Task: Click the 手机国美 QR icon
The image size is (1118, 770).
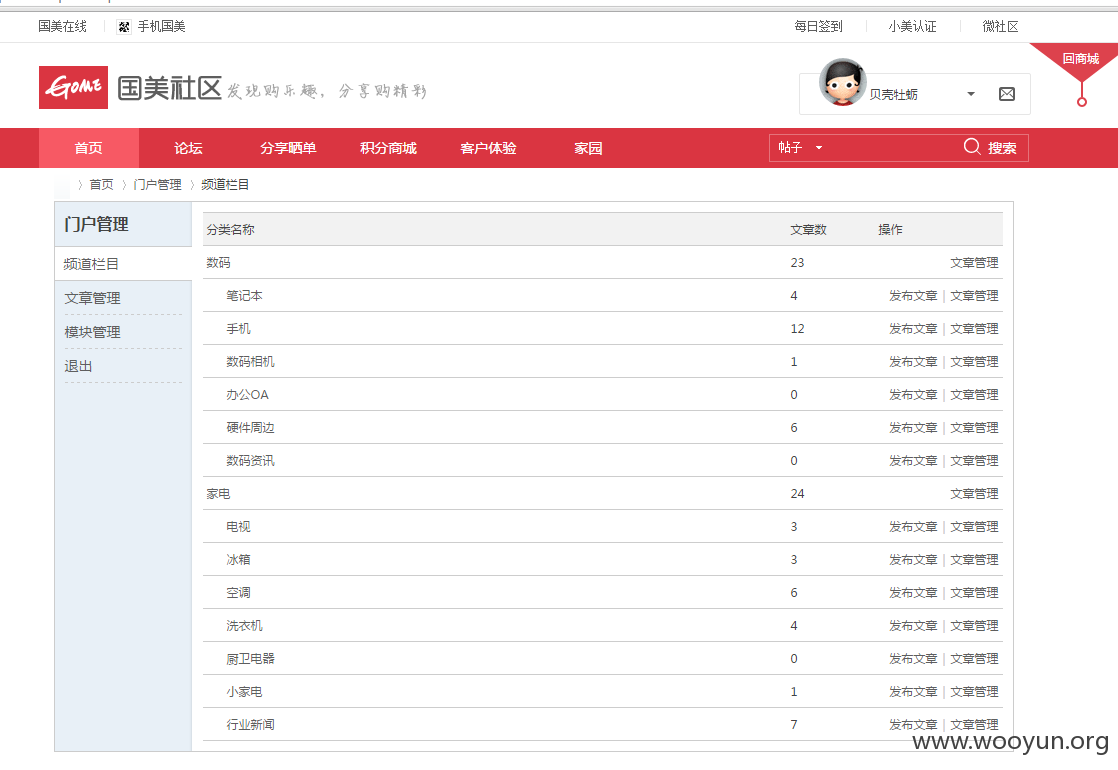Action: coord(124,27)
